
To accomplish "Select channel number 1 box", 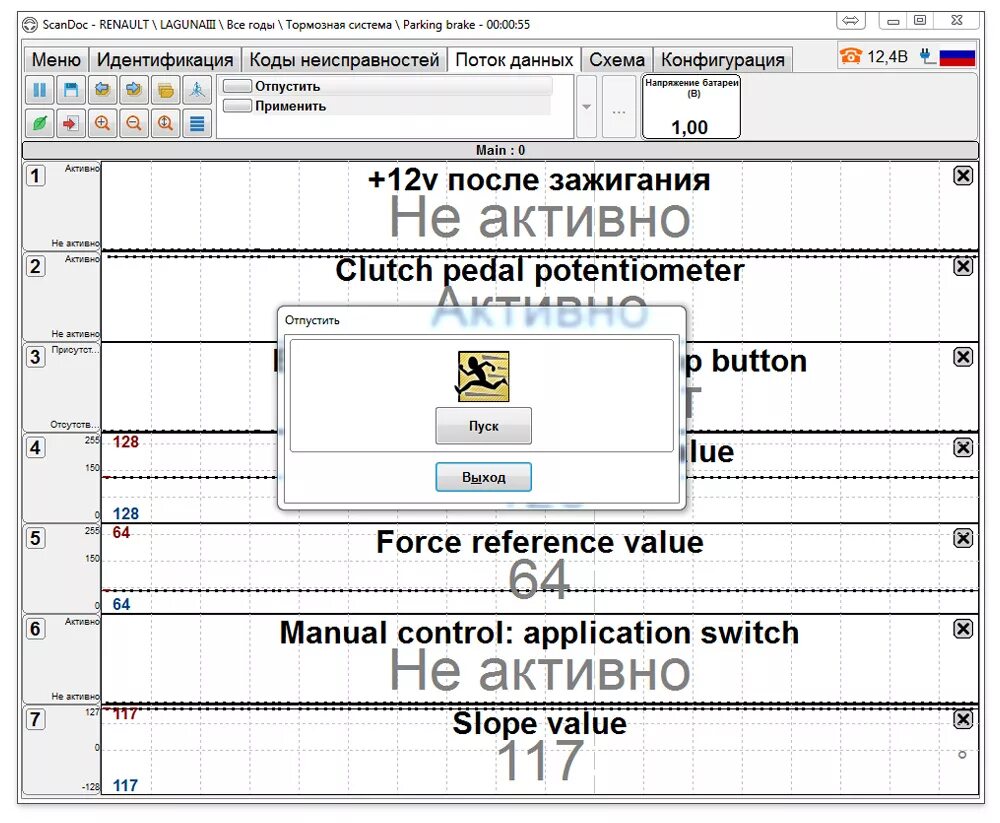I will coord(36,175).
